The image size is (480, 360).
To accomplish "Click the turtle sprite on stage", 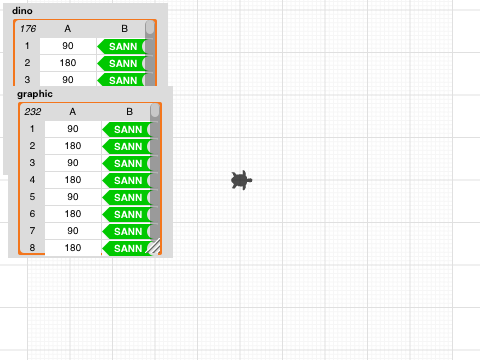I will (x=242, y=180).
